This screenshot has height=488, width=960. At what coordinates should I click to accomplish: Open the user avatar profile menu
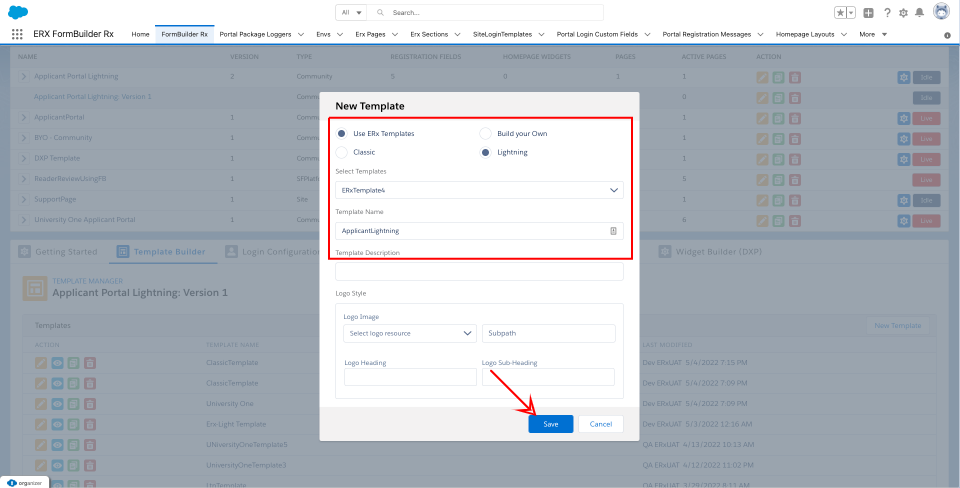[941, 12]
